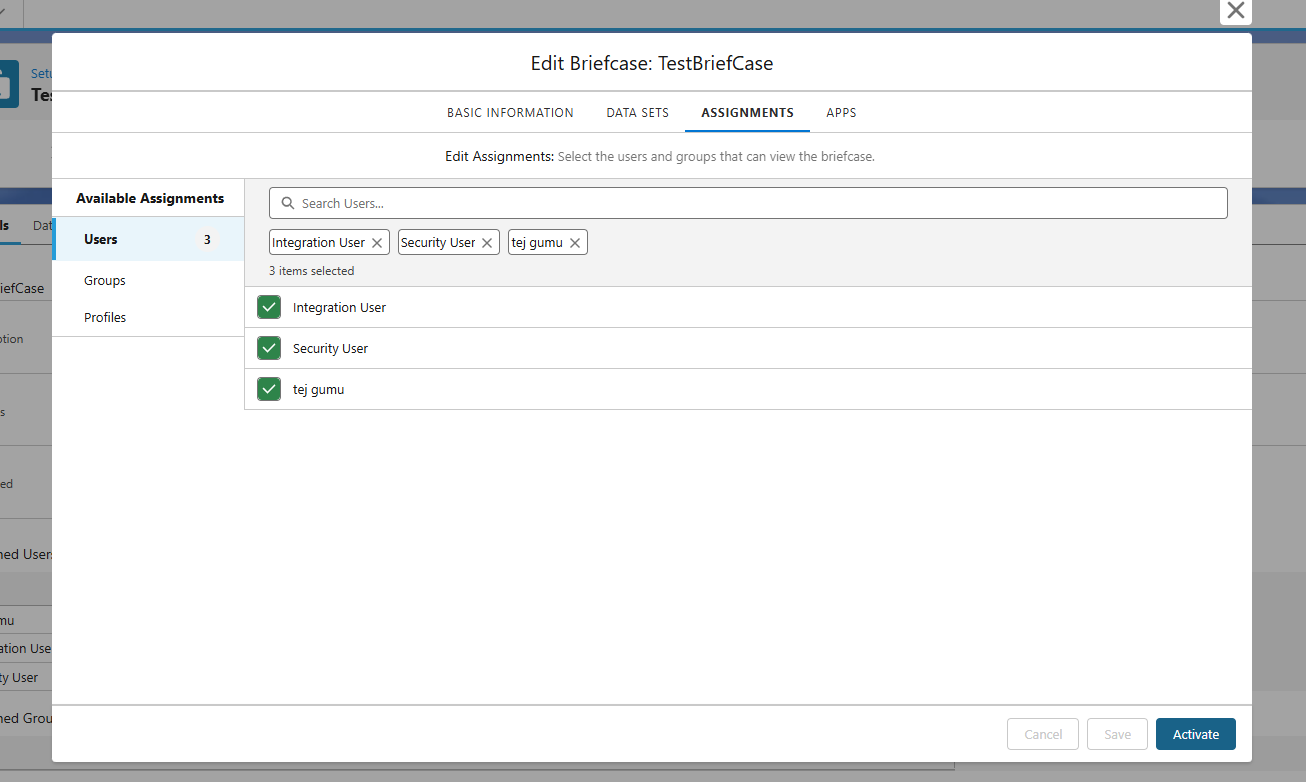The height and width of the screenshot is (782, 1306).
Task: Select the Assignments tab
Action: [747, 113]
